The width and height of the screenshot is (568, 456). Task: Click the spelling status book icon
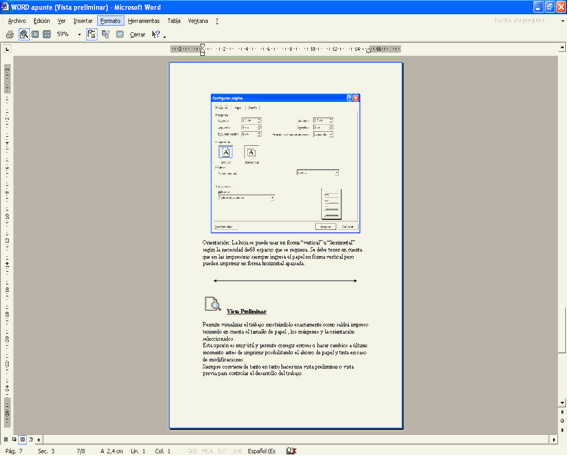pyautogui.click(x=291, y=451)
